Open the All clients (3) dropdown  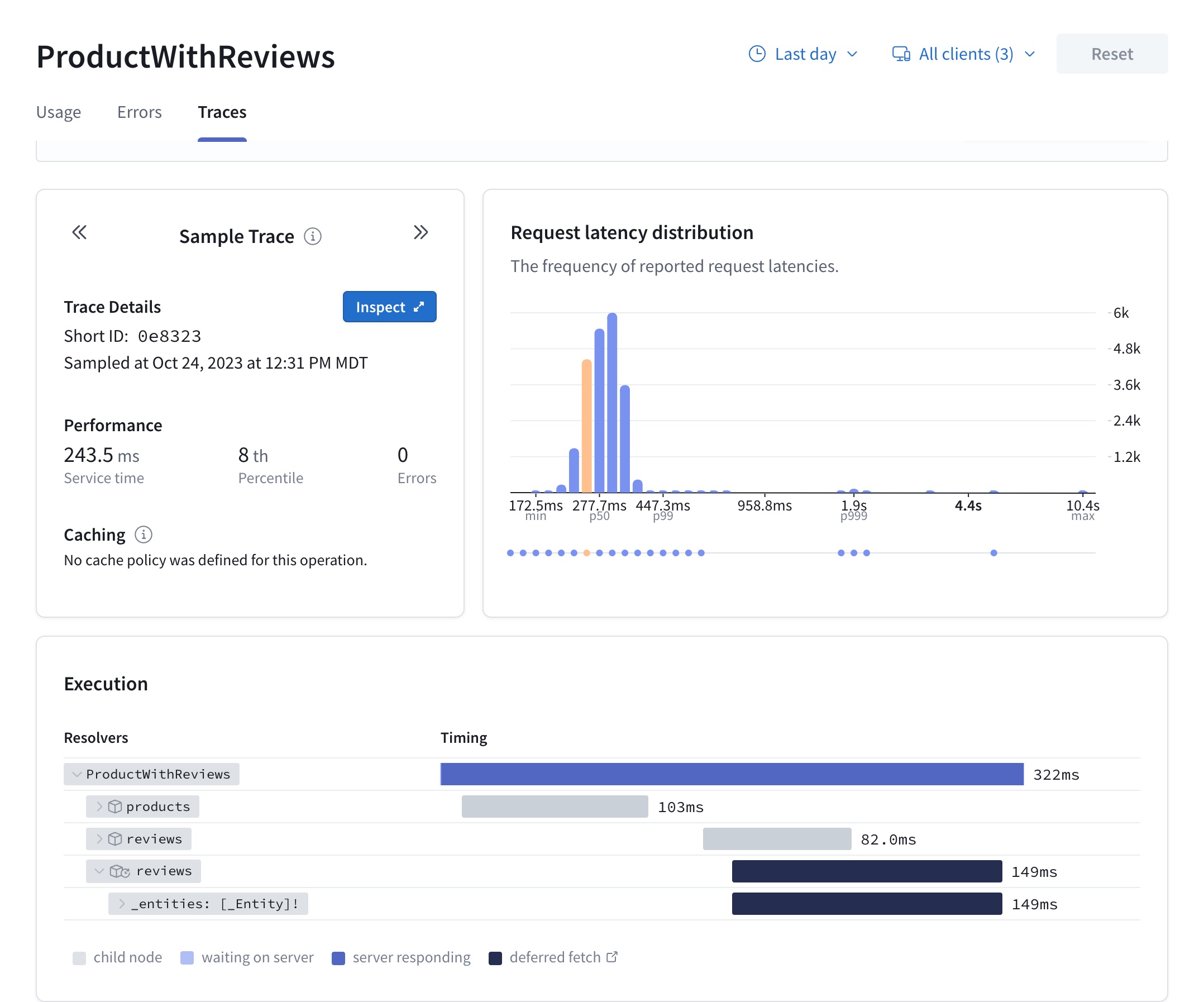965,54
